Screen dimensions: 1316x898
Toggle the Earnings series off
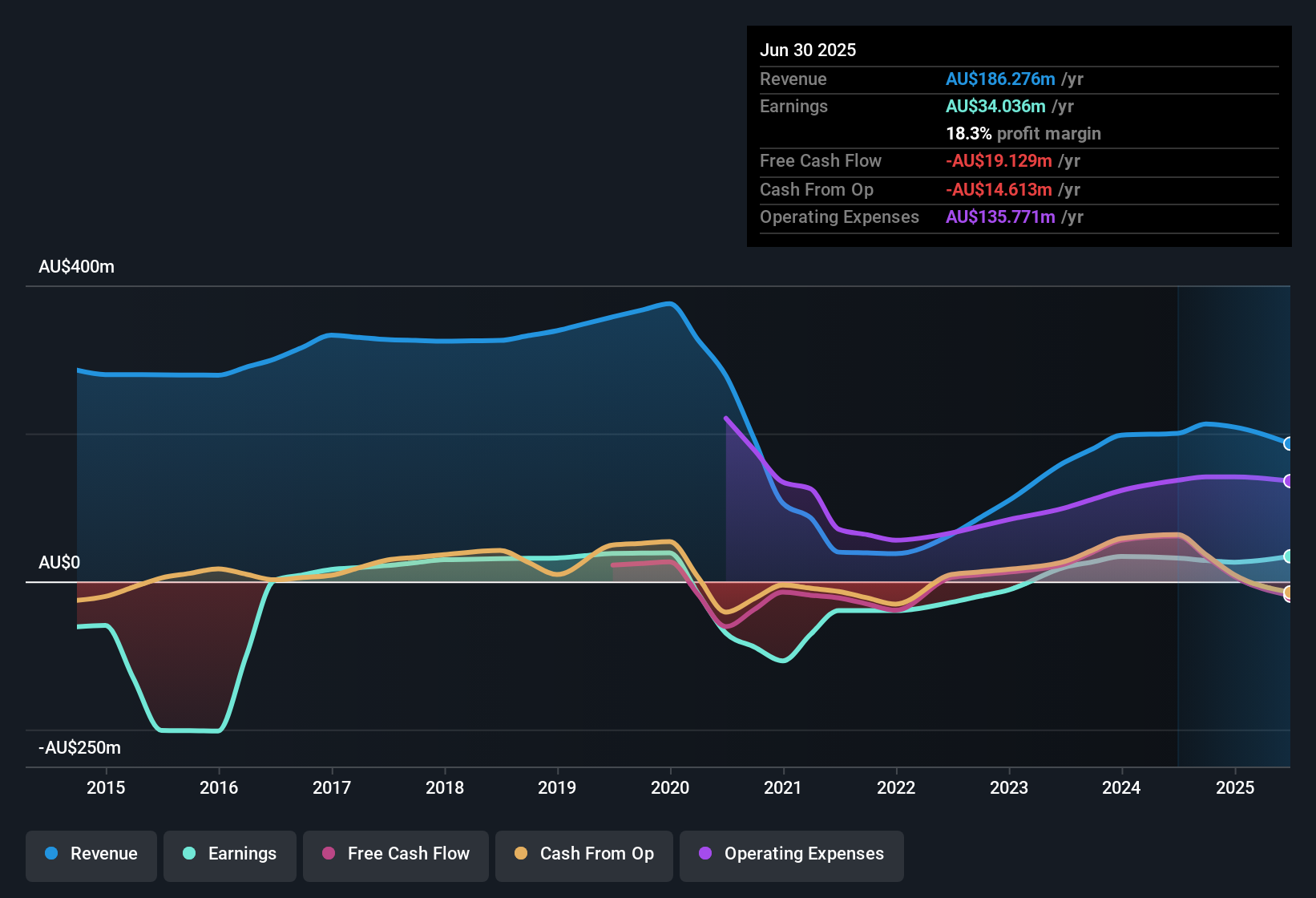pyautogui.click(x=230, y=854)
